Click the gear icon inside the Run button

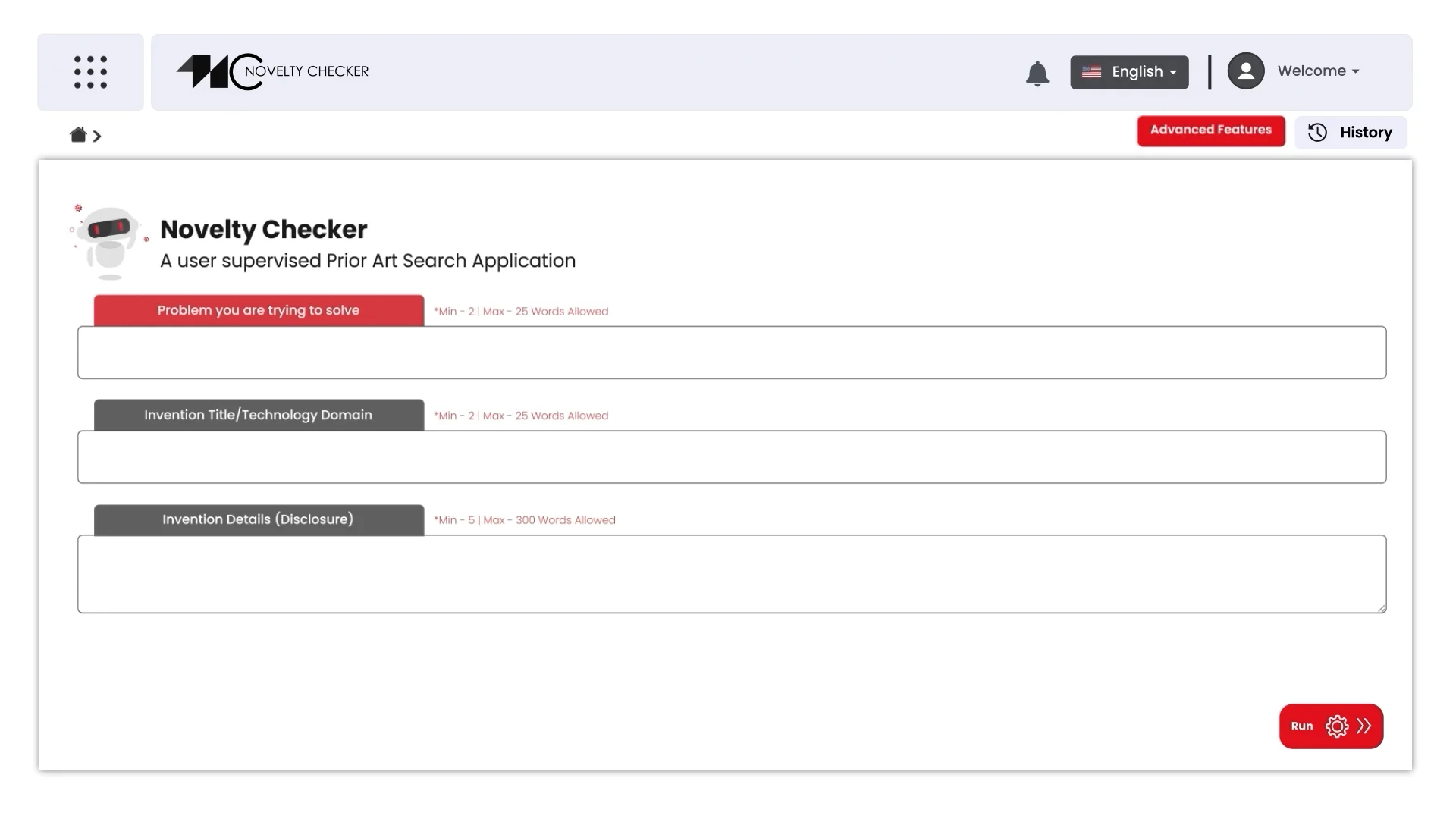pyautogui.click(x=1337, y=726)
